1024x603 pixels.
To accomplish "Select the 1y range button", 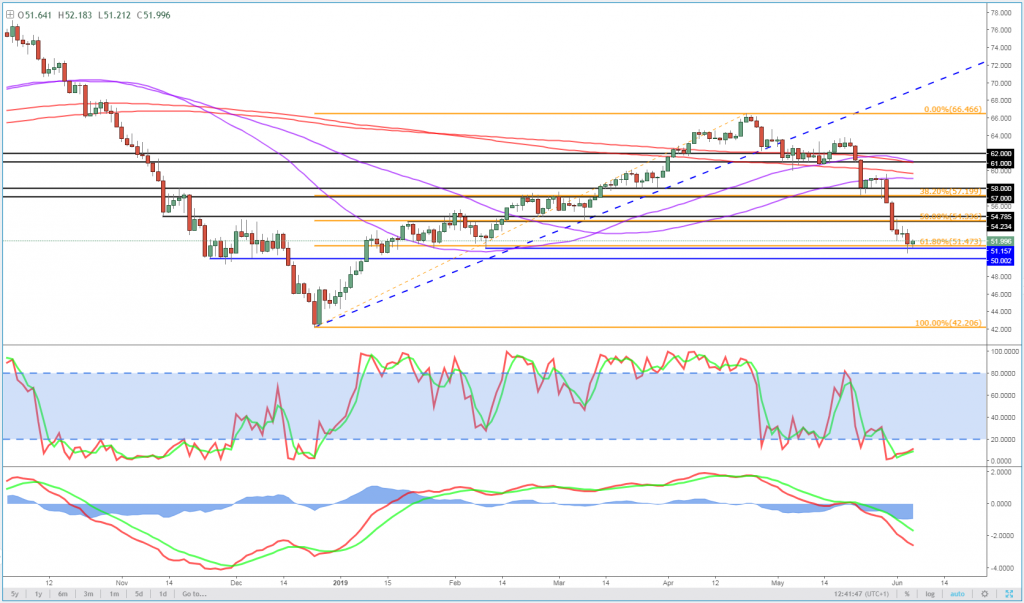I will coord(37,594).
